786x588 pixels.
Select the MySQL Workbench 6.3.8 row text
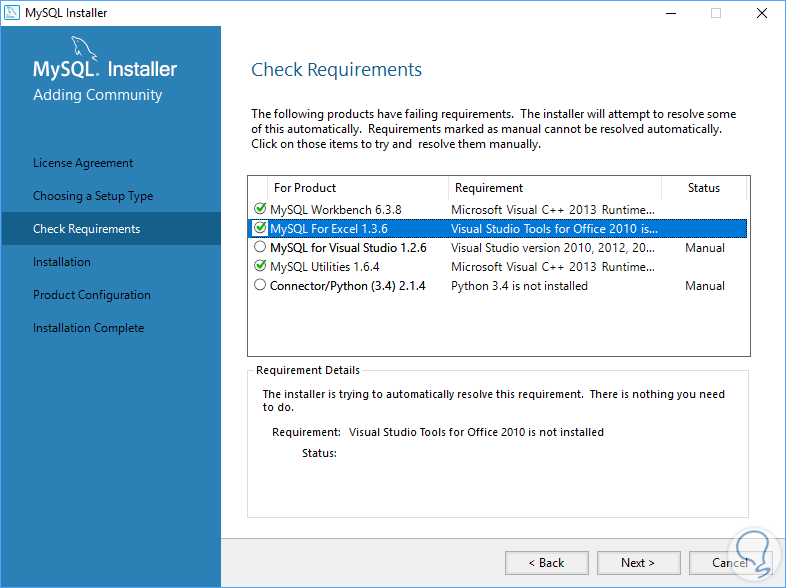point(335,210)
